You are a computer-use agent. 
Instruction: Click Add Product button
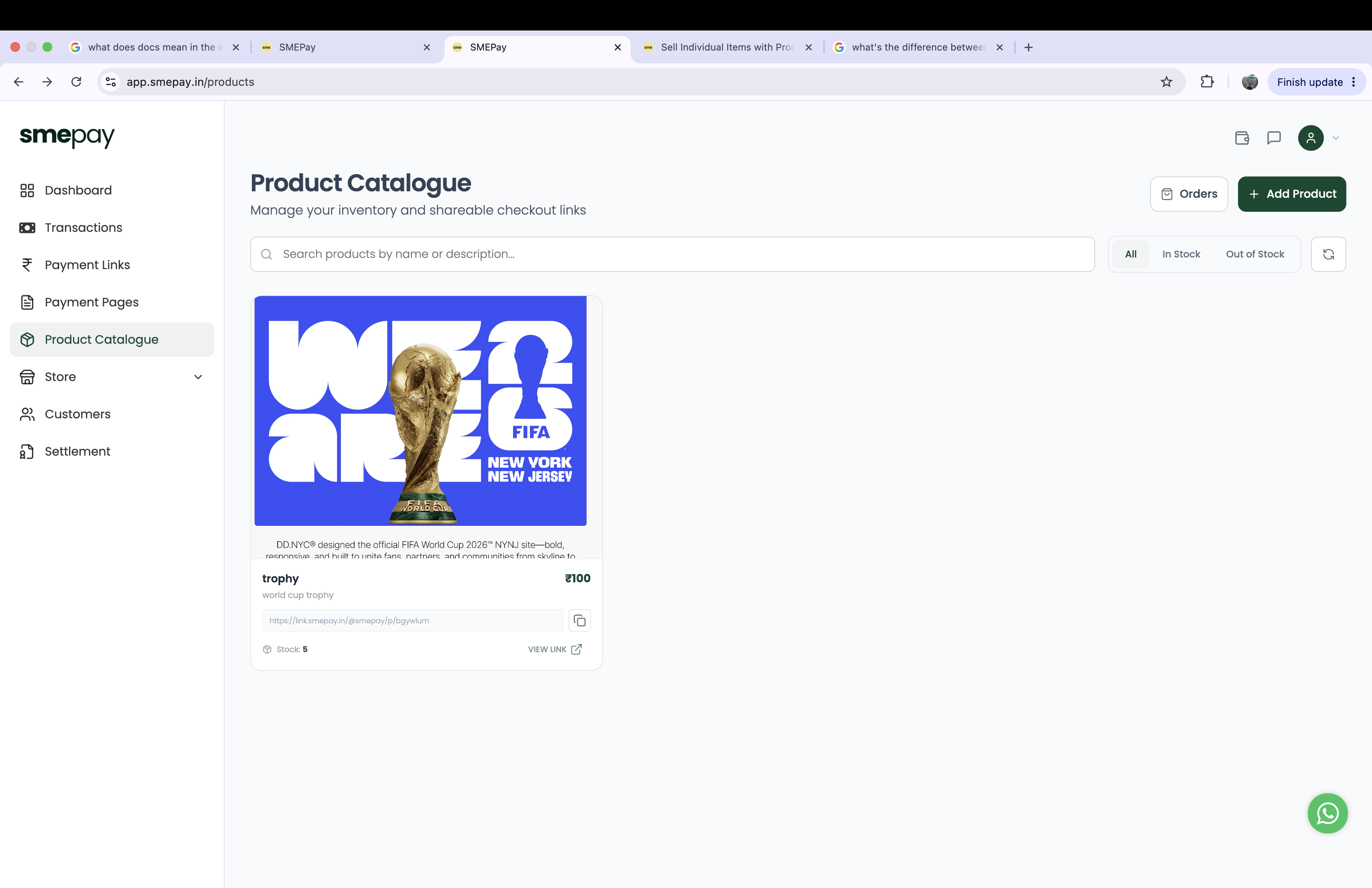(x=1291, y=194)
